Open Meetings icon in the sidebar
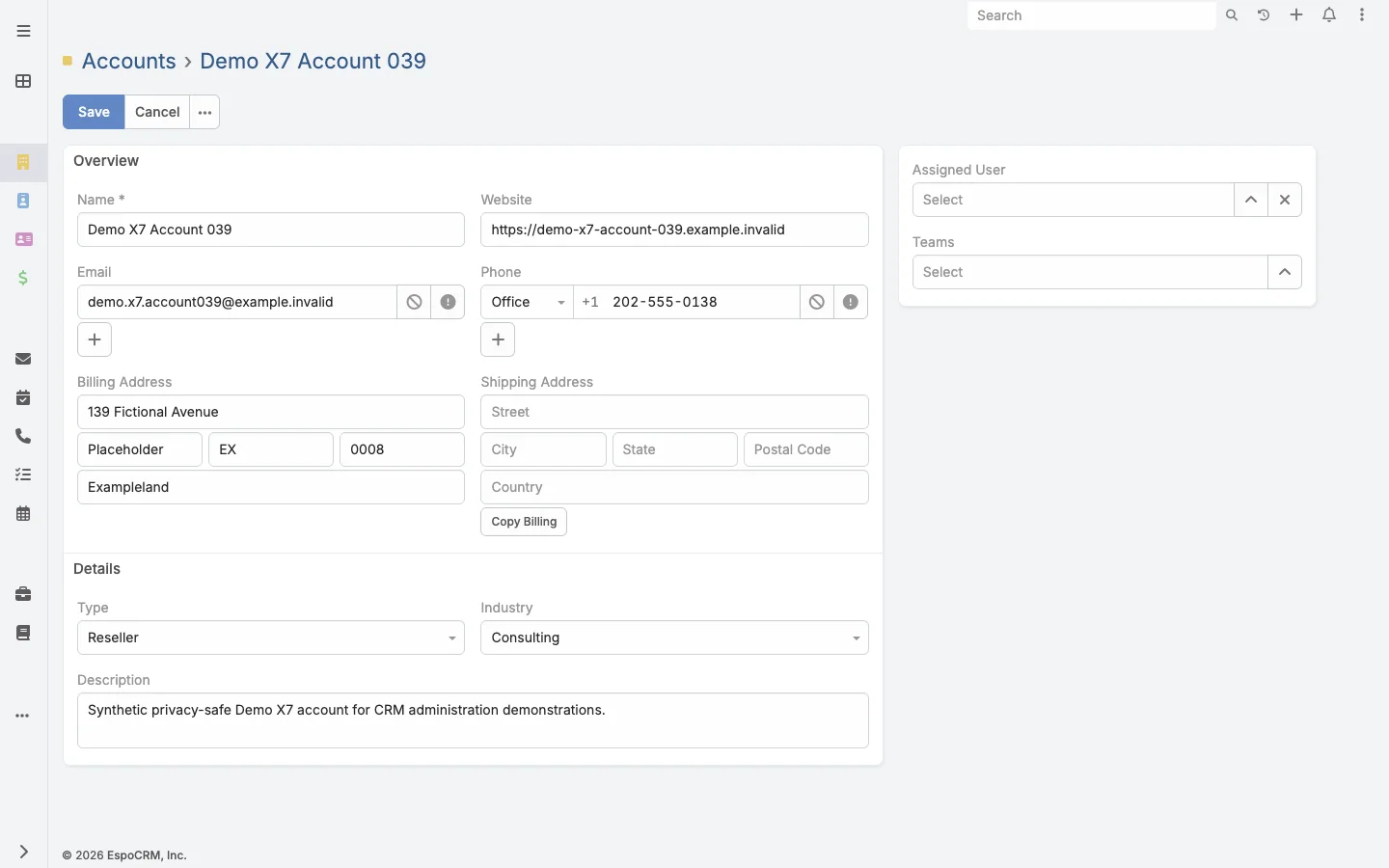The width and height of the screenshot is (1389, 868). point(23,397)
